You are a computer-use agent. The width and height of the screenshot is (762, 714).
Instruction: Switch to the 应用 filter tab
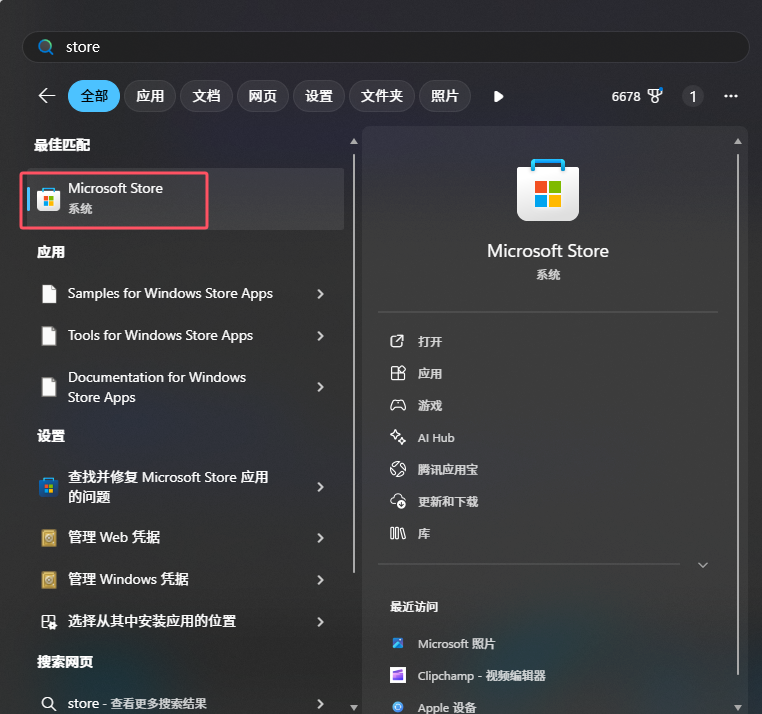point(150,96)
